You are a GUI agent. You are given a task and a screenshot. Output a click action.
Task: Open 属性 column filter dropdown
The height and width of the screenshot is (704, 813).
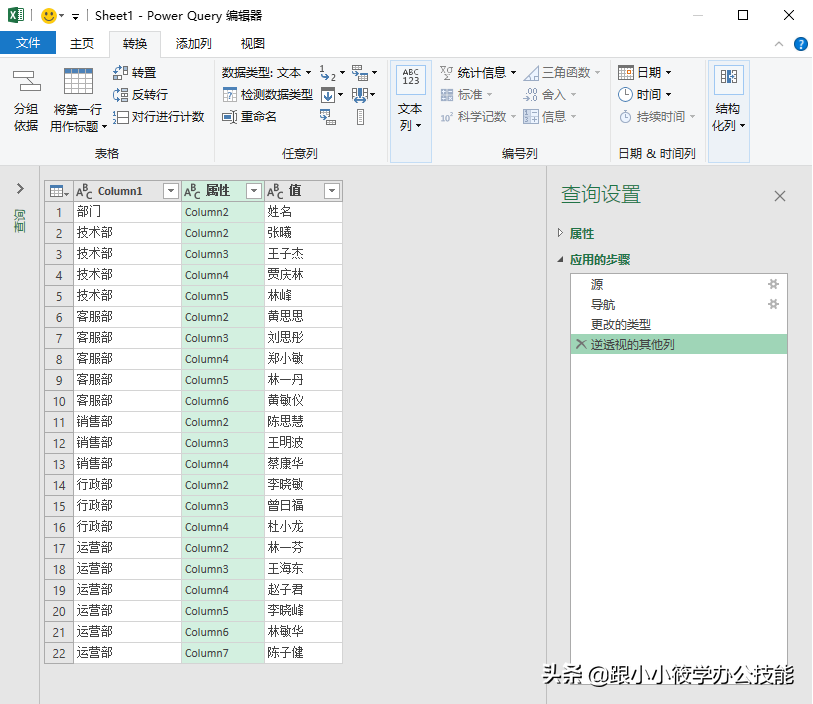coord(254,191)
